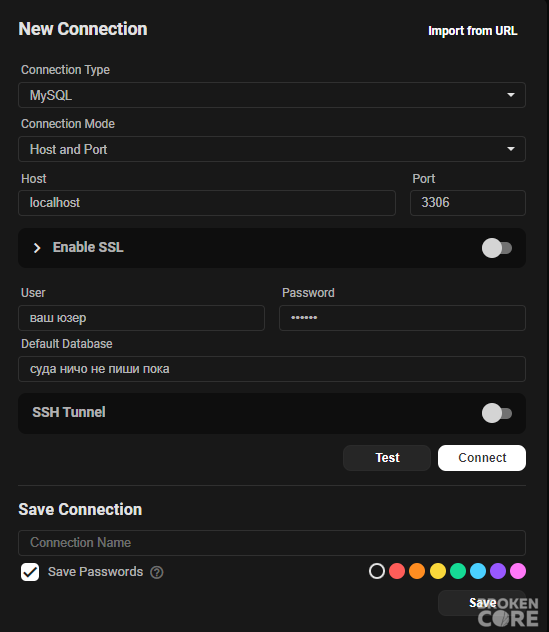
Task: Turn on the SSH Tunnel switch
Action: 497,413
